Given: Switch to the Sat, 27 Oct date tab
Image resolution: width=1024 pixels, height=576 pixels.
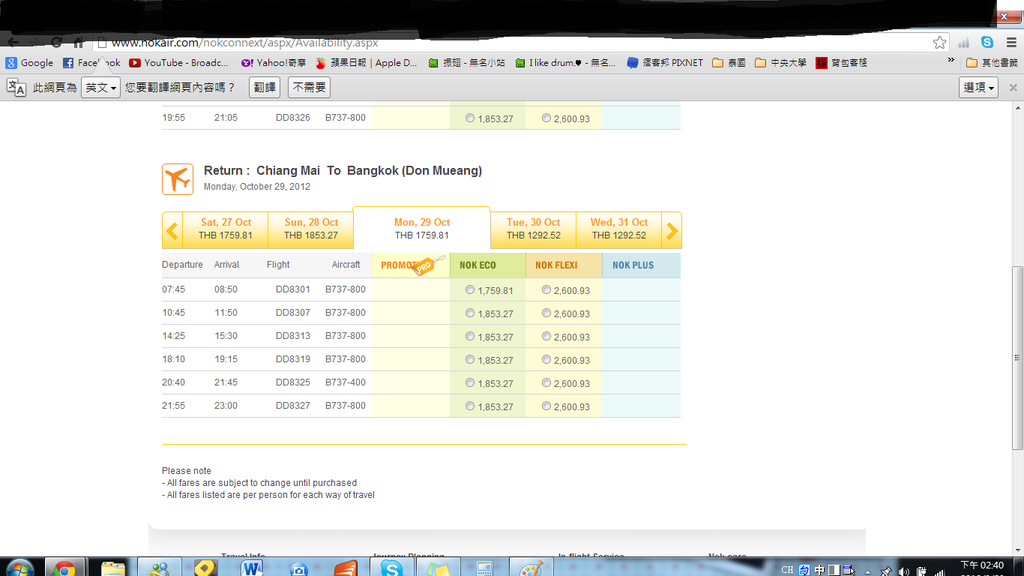Looking at the screenshot, I should [225, 231].
